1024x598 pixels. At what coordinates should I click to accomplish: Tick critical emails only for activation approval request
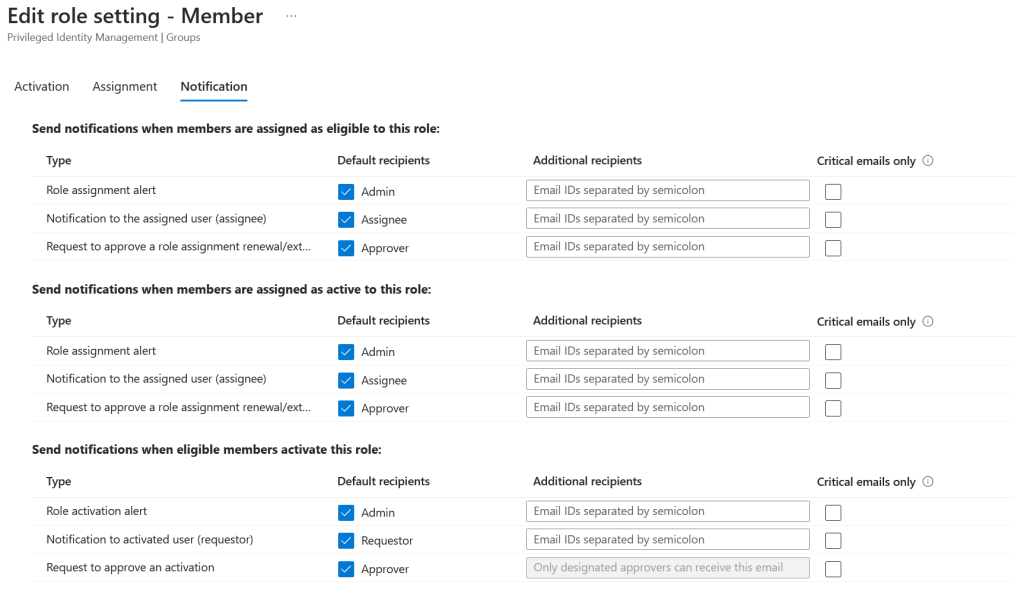[x=833, y=569]
